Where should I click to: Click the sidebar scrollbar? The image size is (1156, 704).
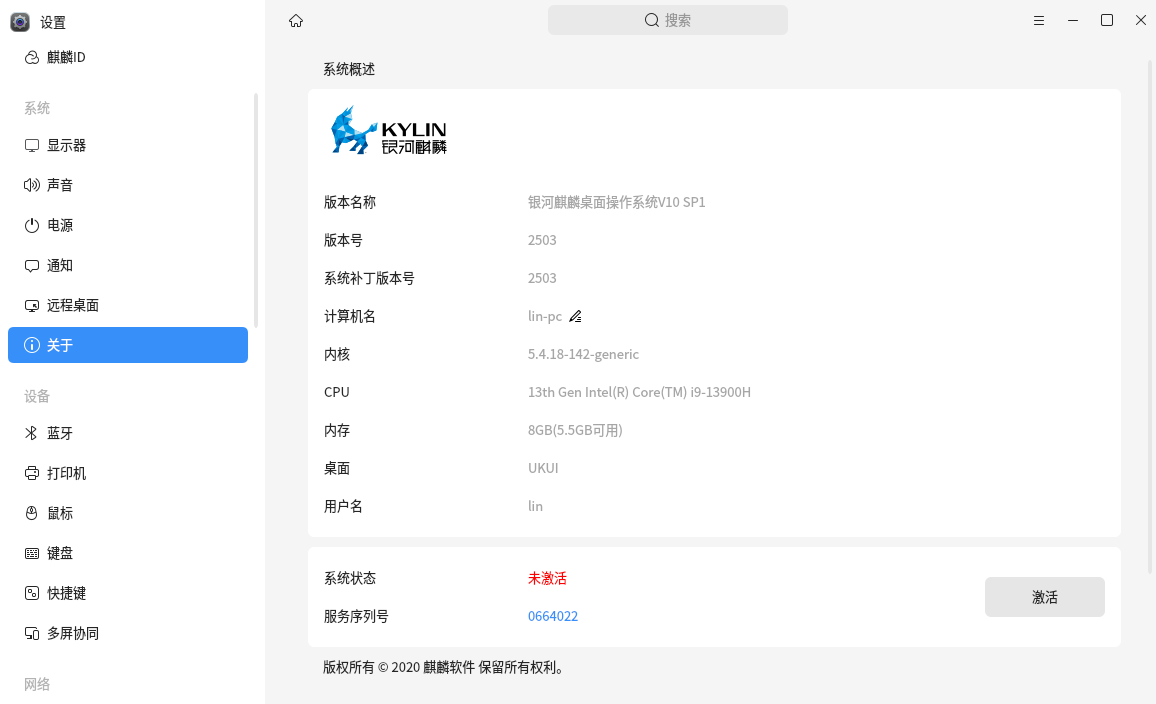click(x=256, y=210)
